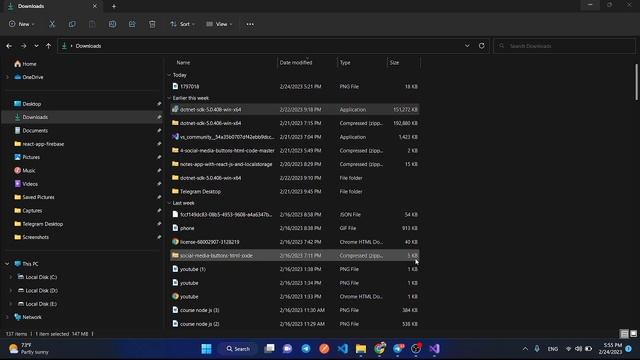This screenshot has width=640, height=360.
Task: Click the Cut toolbar icon
Action: [52, 24]
